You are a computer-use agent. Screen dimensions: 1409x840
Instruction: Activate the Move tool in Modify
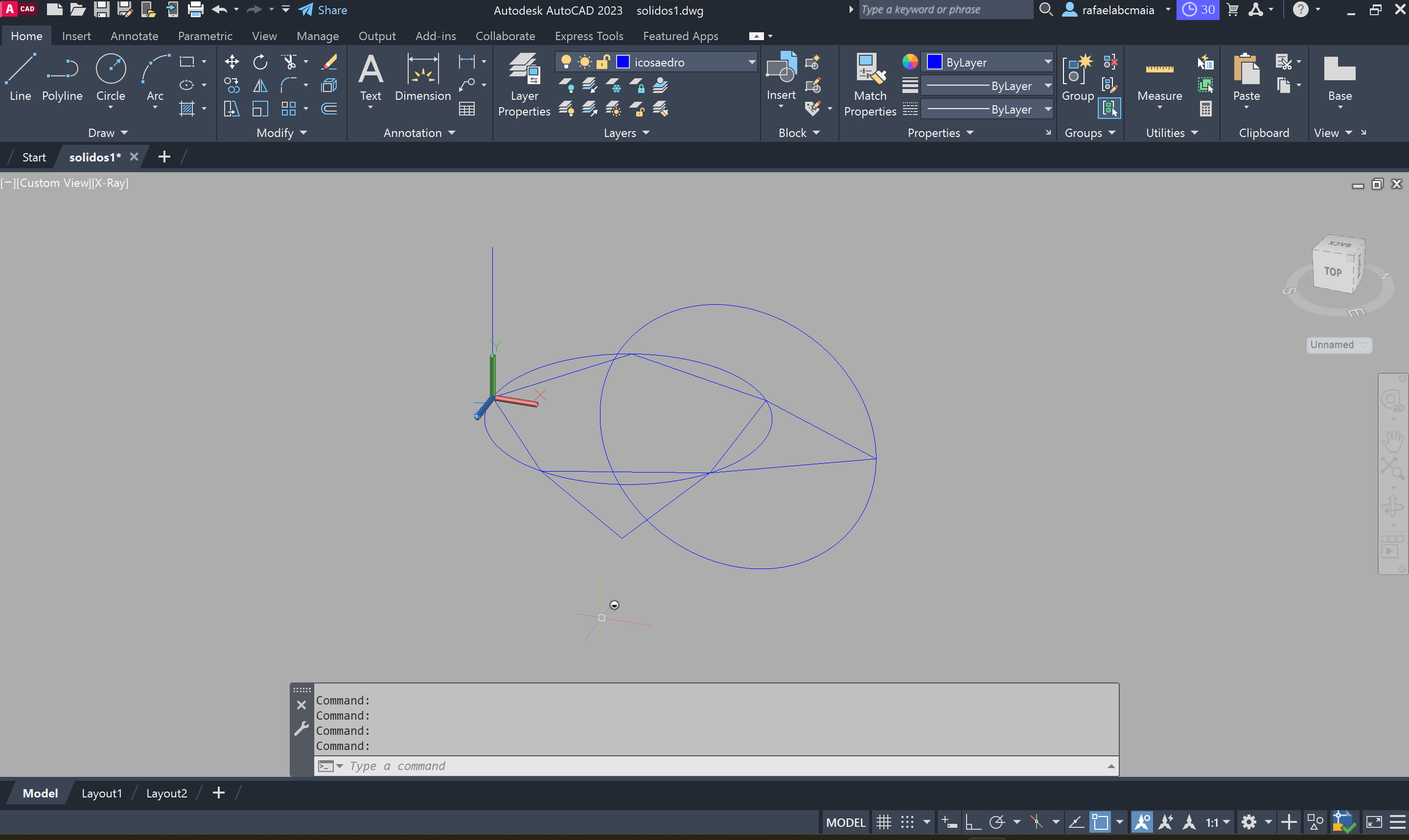231,62
